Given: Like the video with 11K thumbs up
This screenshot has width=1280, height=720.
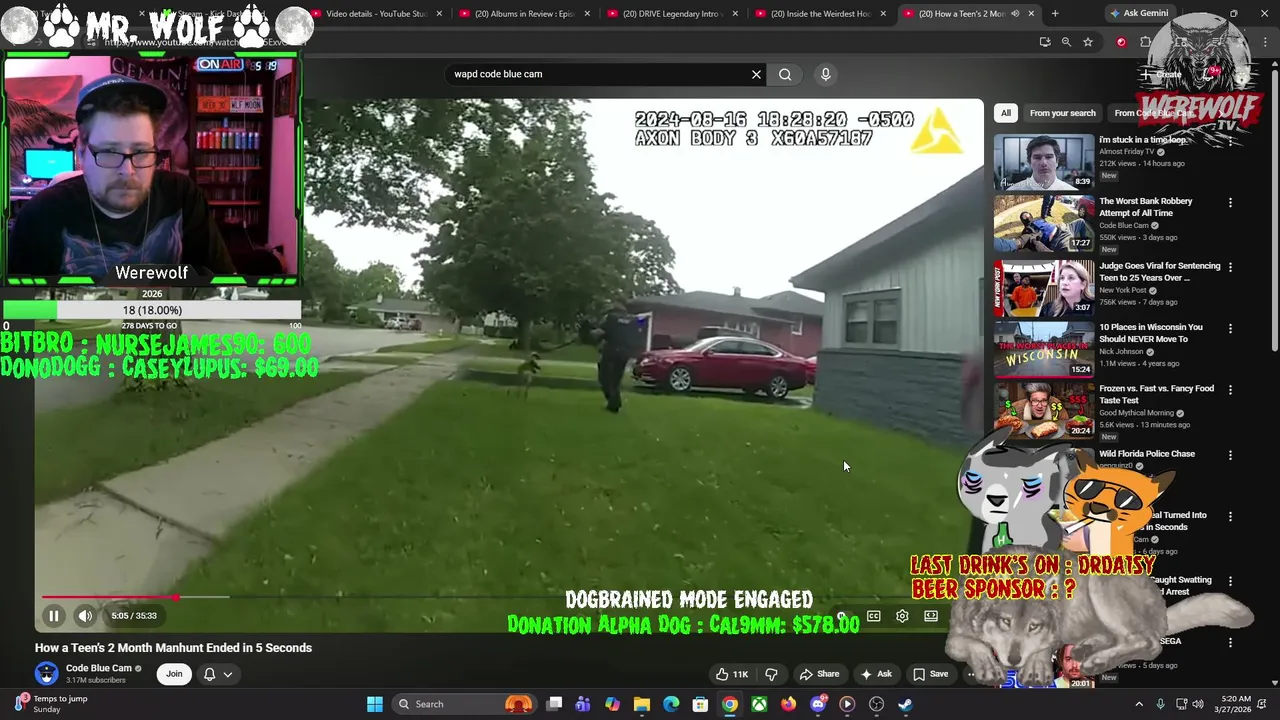Looking at the screenshot, I should 731,674.
